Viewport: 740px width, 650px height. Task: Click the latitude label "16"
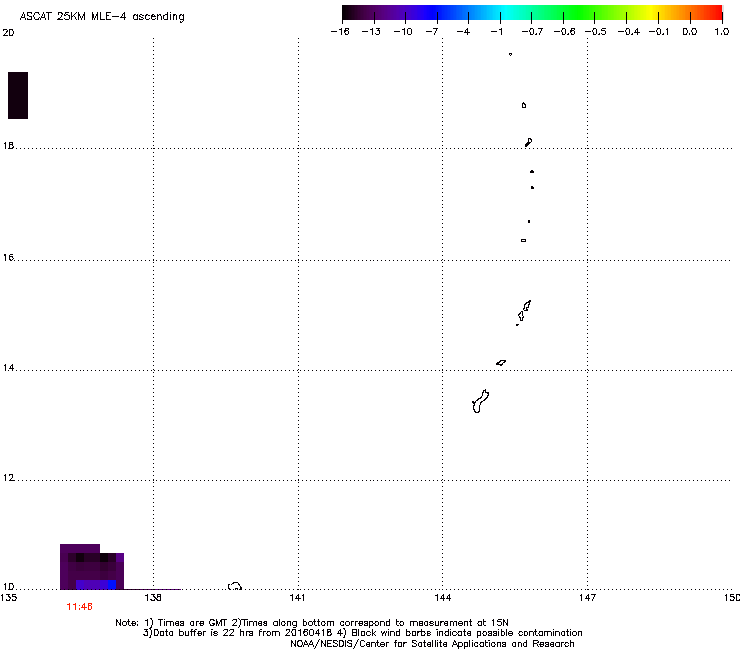8,258
